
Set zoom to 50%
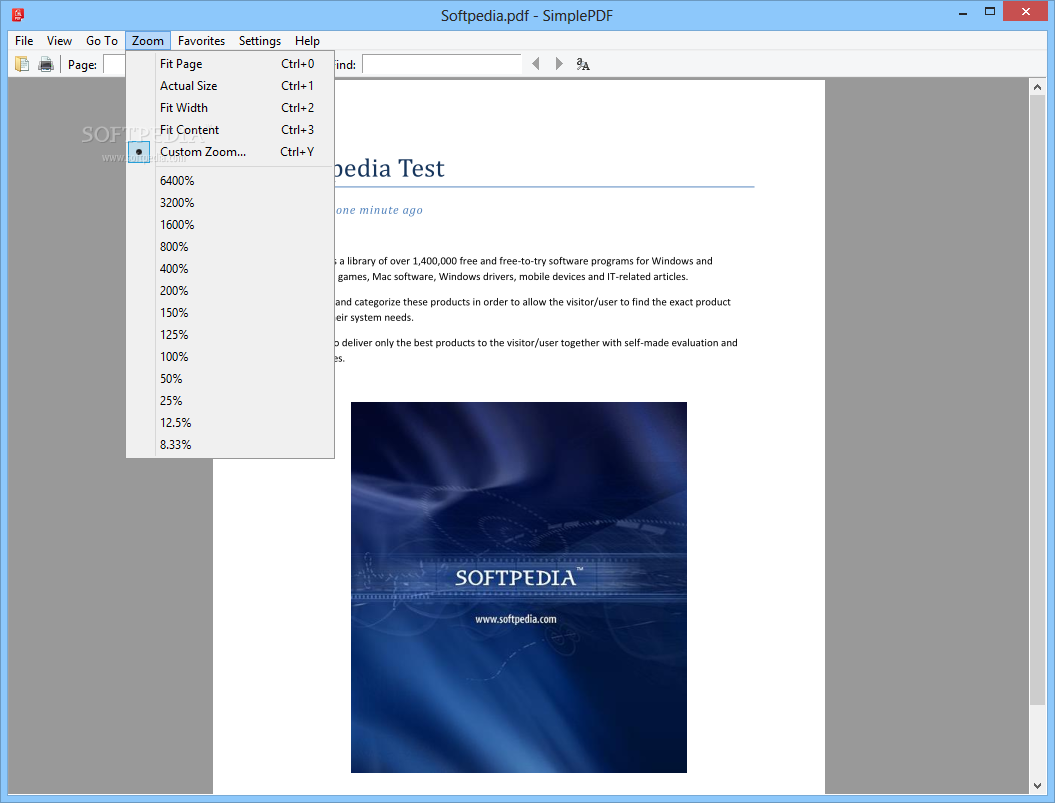[229, 379]
